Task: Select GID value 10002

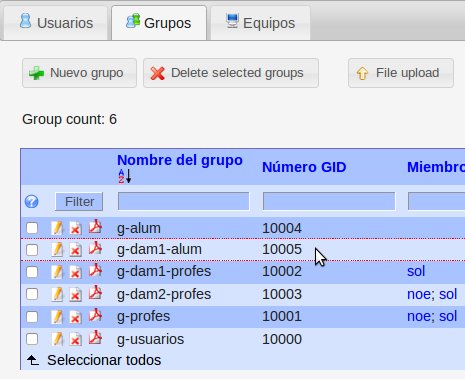Action: coord(282,271)
